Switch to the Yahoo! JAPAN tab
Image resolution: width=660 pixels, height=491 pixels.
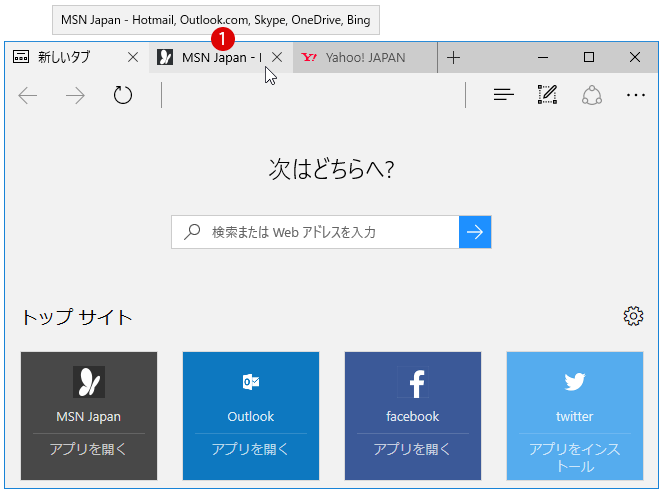[x=365, y=57]
